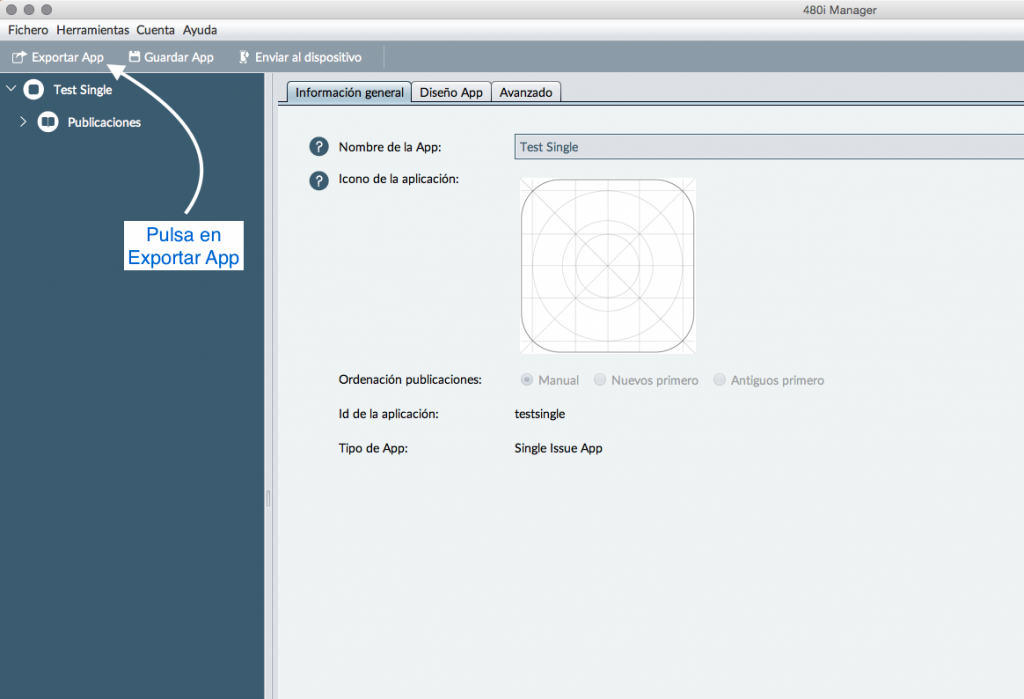Image resolution: width=1024 pixels, height=699 pixels.
Task: Open the Cuenta menu
Action: coord(156,30)
